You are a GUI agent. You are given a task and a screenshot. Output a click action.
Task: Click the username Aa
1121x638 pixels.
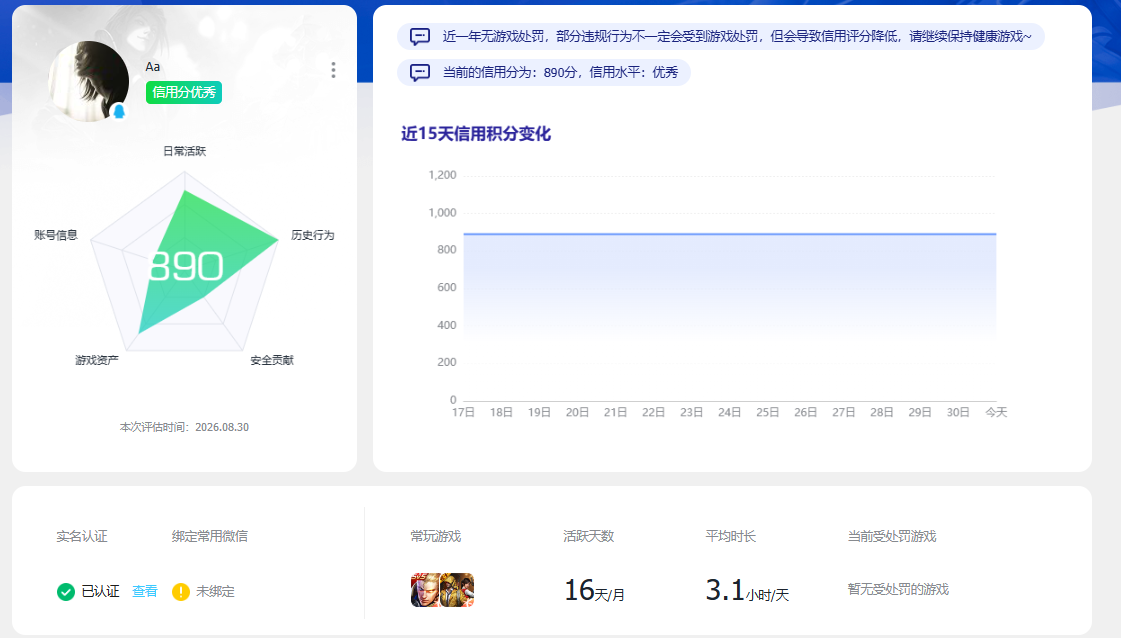pyautogui.click(x=153, y=67)
